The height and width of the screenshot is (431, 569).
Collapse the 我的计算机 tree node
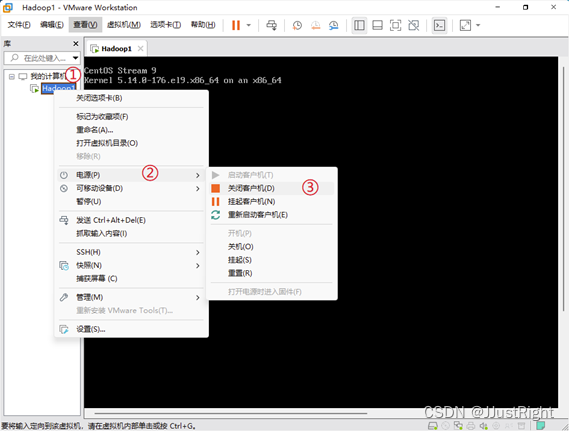pyautogui.click(x=12, y=77)
